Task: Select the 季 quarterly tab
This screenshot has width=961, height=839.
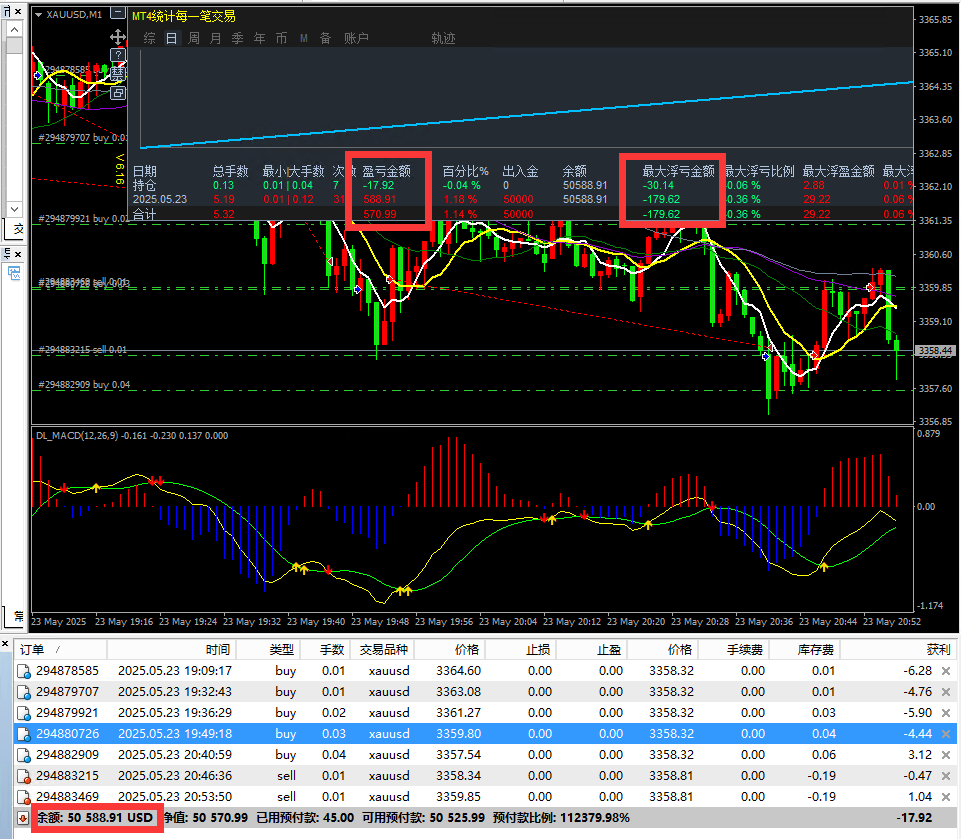Action: pos(238,39)
